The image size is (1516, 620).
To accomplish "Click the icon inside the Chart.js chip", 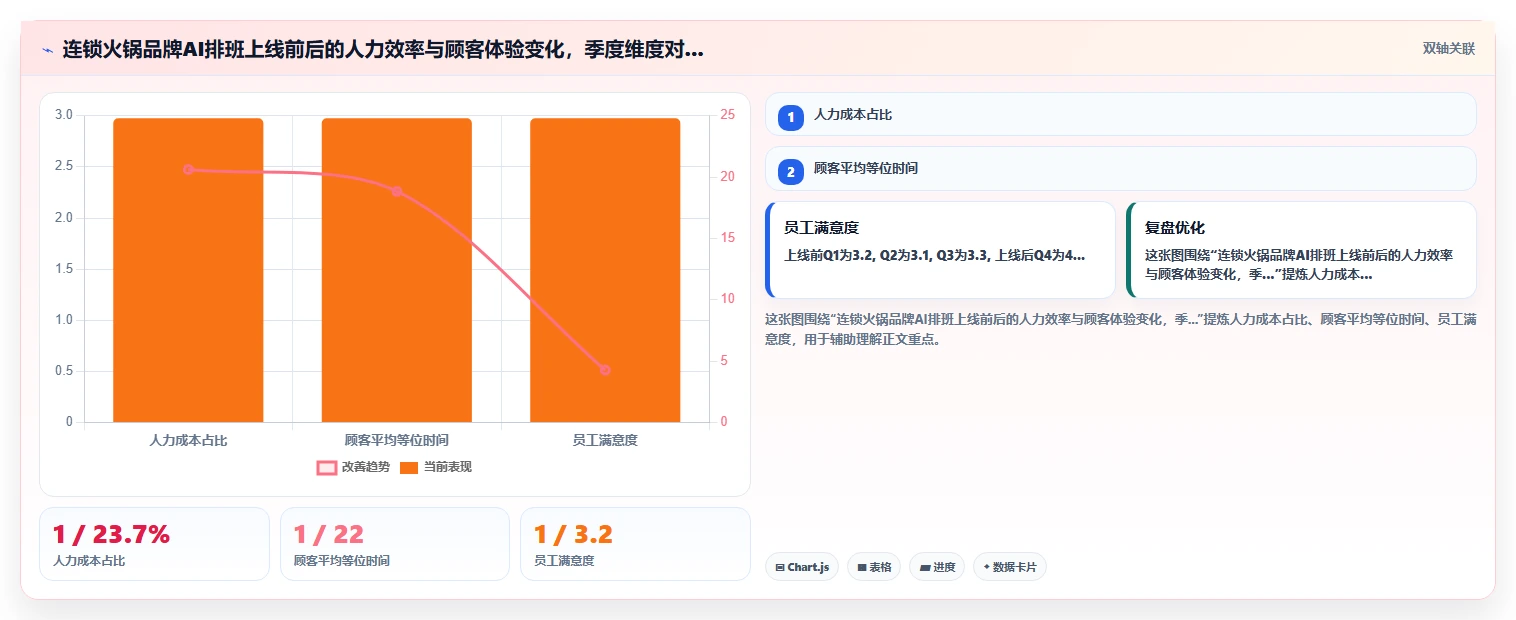I will 780,567.
